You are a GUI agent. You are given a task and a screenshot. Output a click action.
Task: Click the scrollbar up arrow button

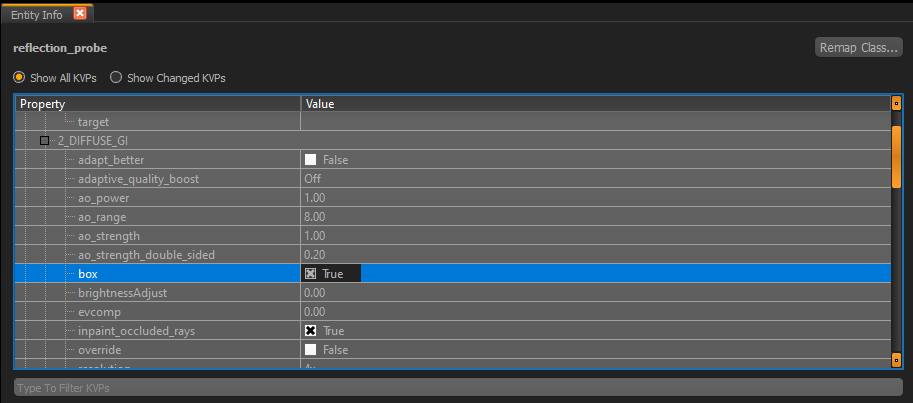[x=896, y=104]
